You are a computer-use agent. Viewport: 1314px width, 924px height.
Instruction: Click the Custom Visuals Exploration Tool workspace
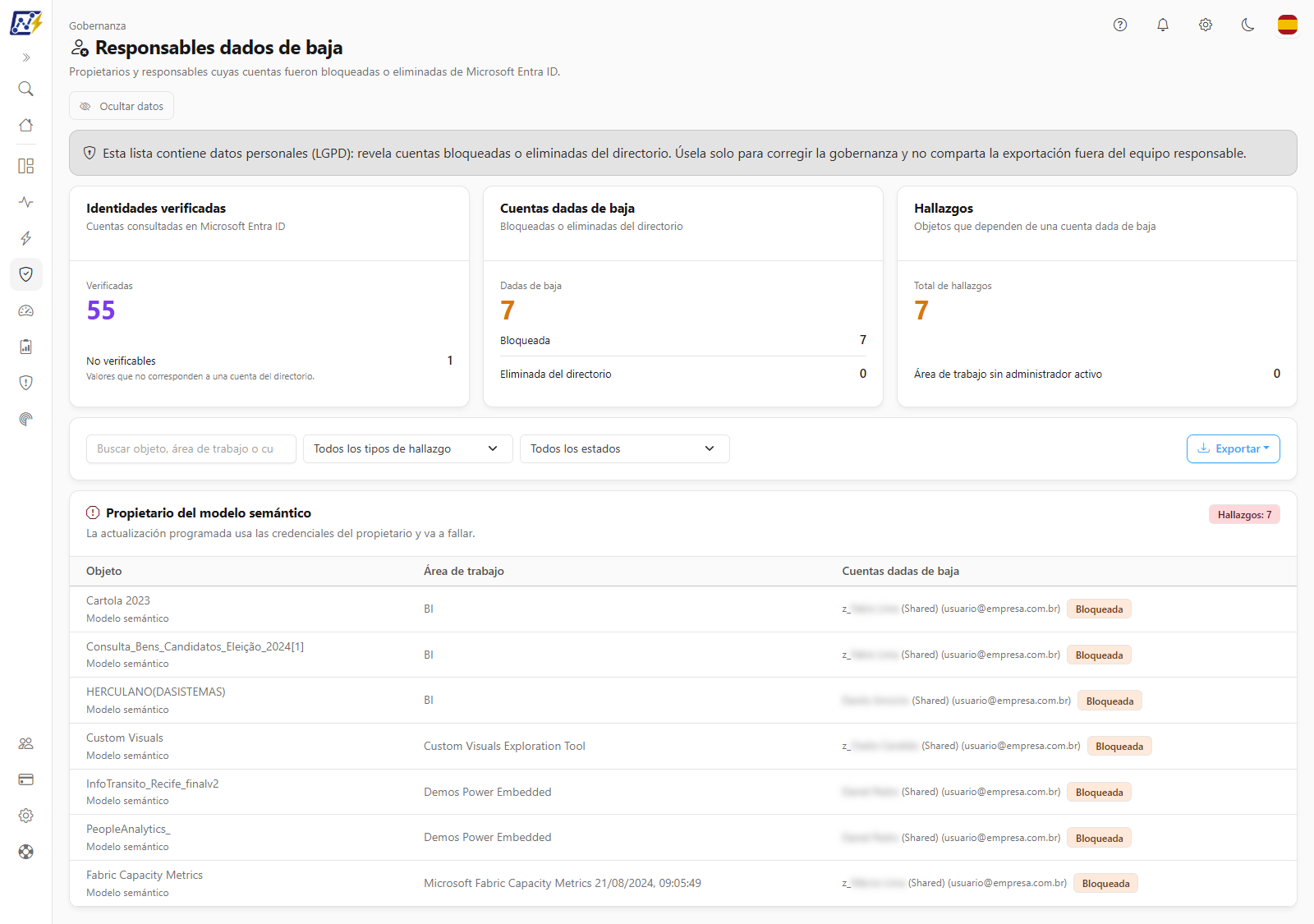click(x=504, y=747)
